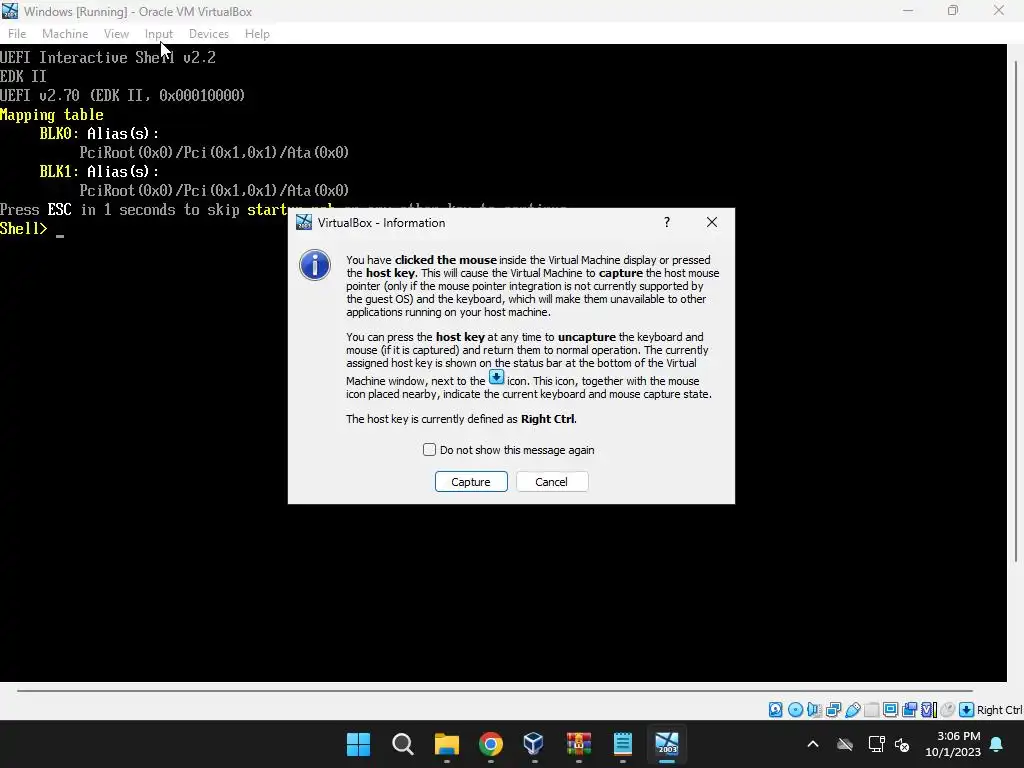Open the View menu
The image size is (1024, 768).
click(116, 34)
